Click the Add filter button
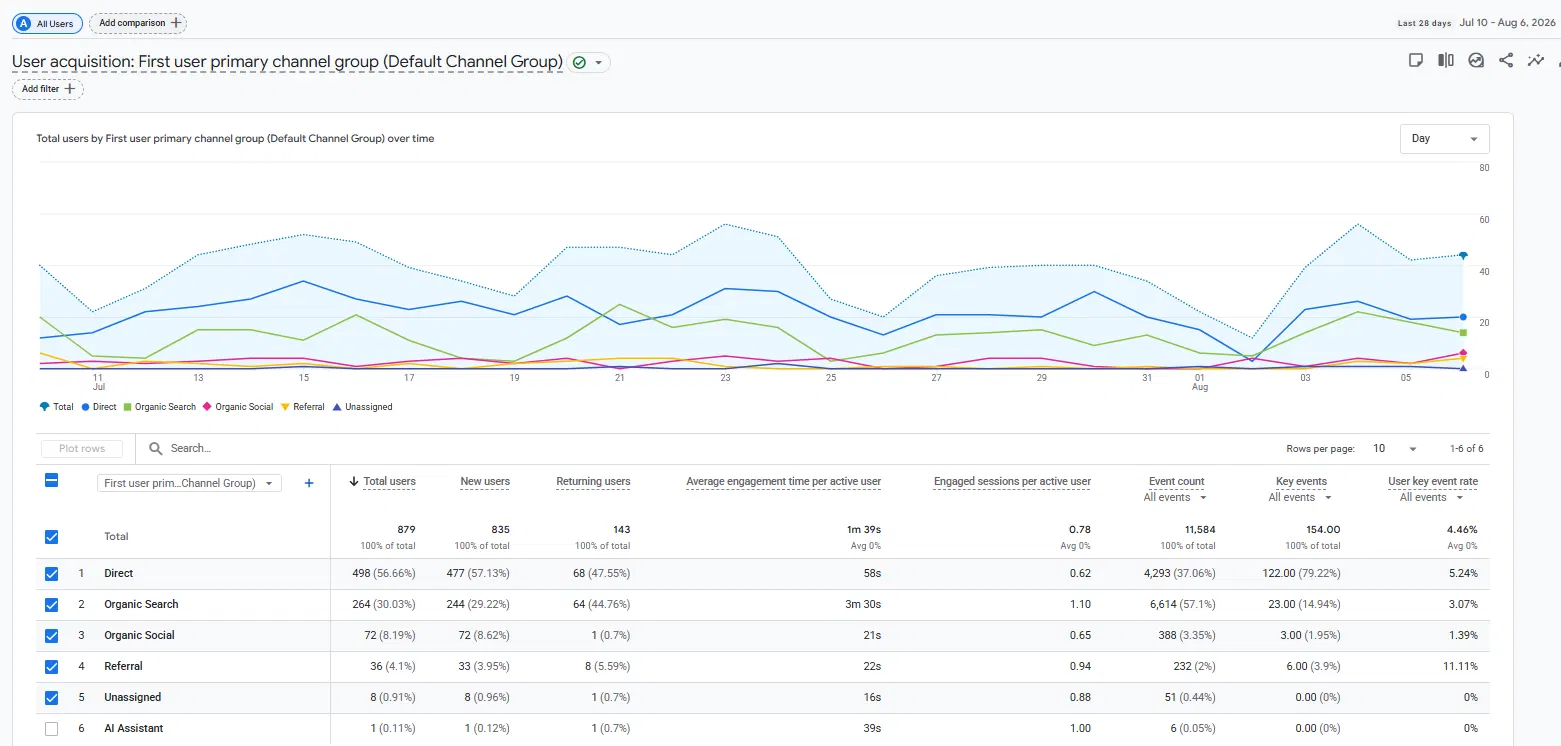 [48, 89]
